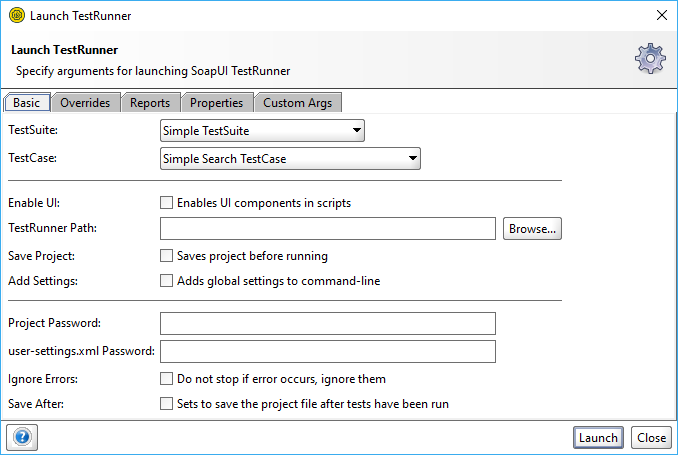The image size is (678, 455).
Task: Click the "Ignore Errors:" label
Action: (43, 379)
